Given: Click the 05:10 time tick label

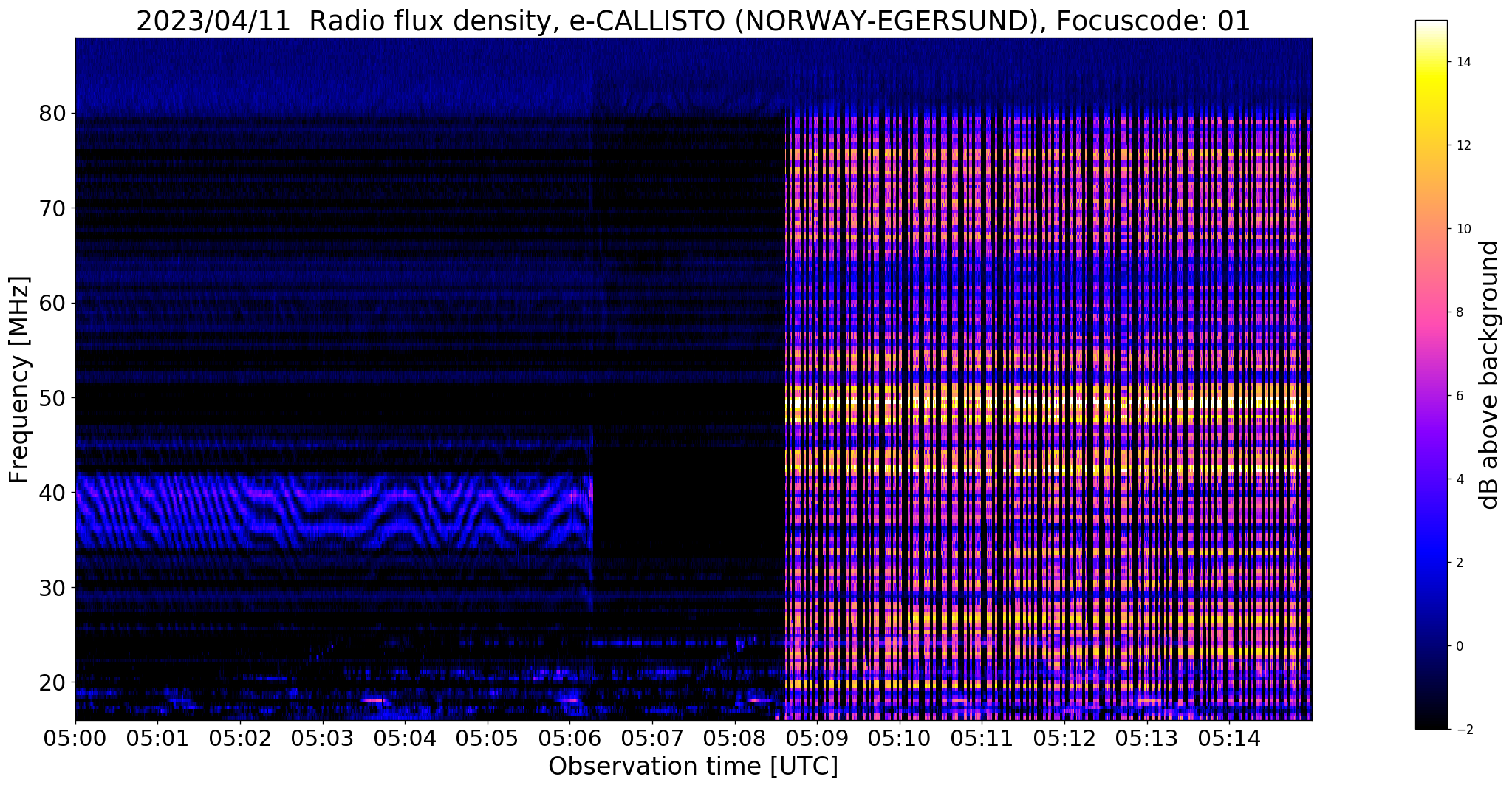Looking at the screenshot, I should pyautogui.click(x=900, y=738).
